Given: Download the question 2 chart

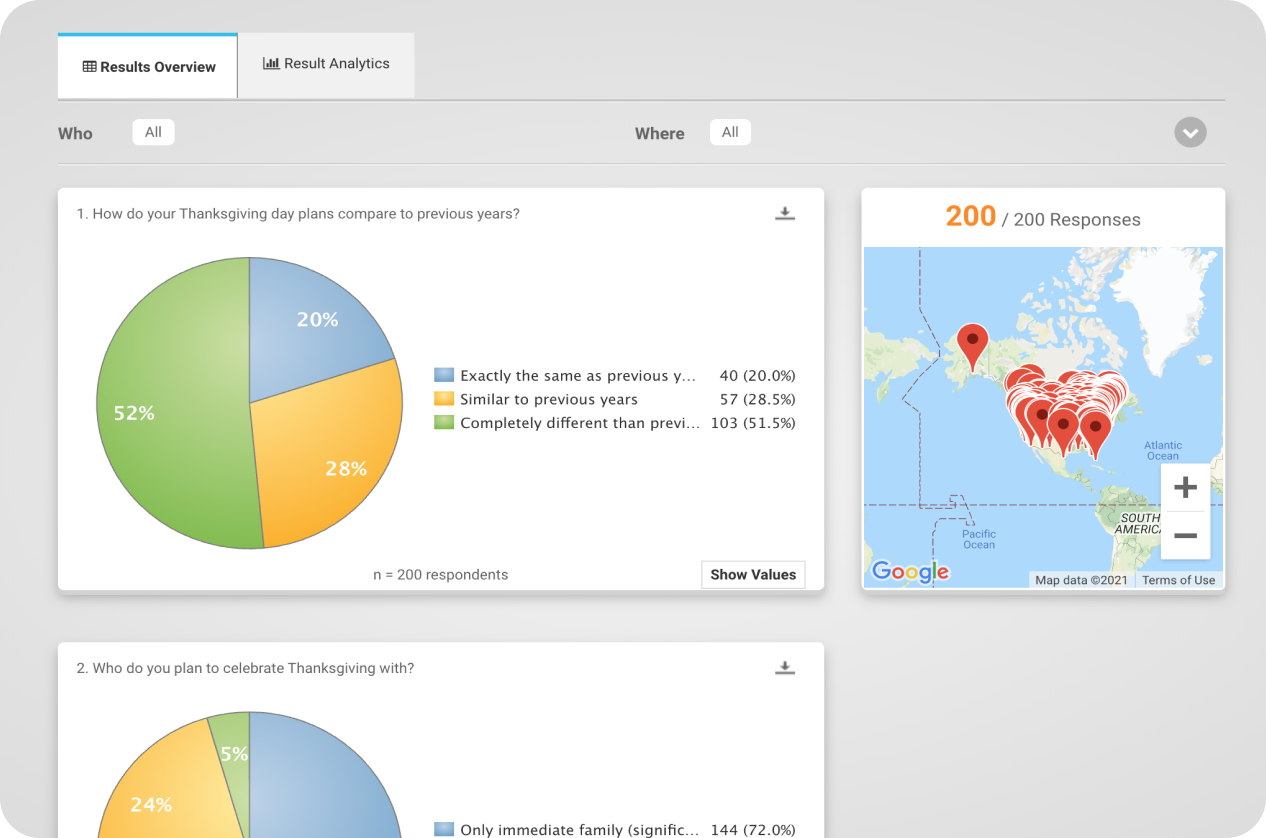Looking at the screenshot, I should (x=785, y=668).
